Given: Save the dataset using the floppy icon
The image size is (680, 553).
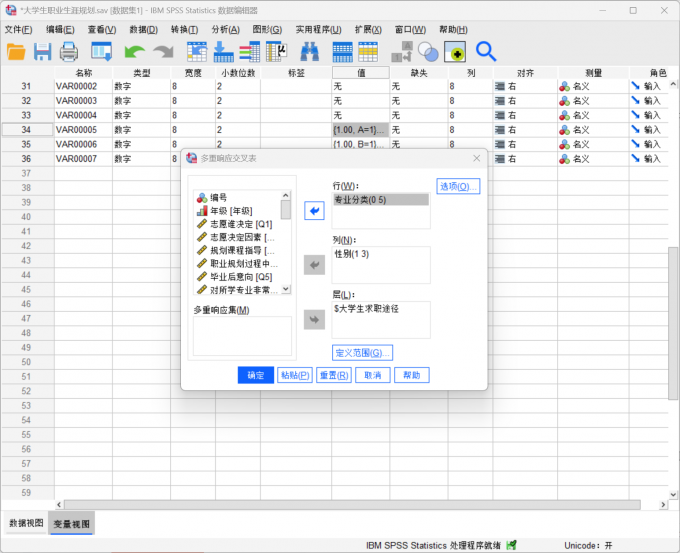Looking at the screenshot, I should (x=42, y=52).
